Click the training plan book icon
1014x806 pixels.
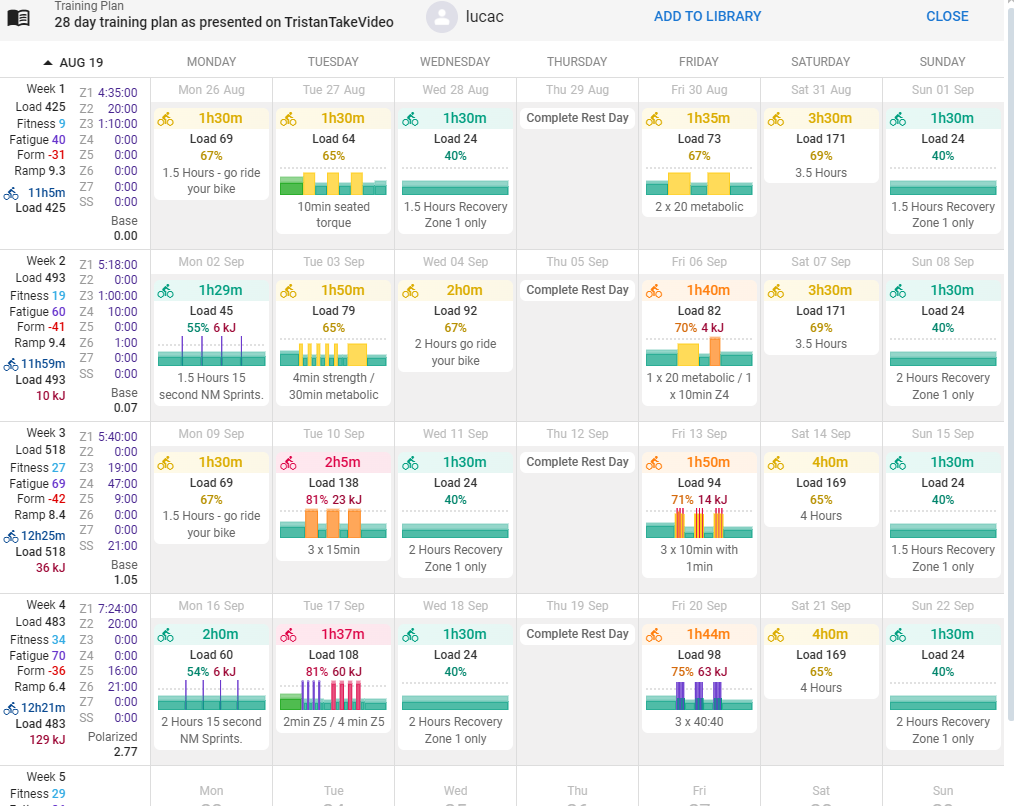click(18, 17)
